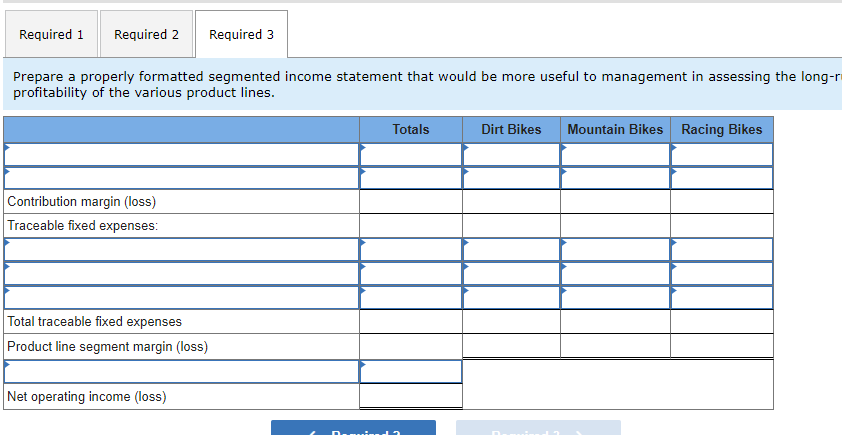
Task: Select the Required 3 tab
Action: (241, 34)
